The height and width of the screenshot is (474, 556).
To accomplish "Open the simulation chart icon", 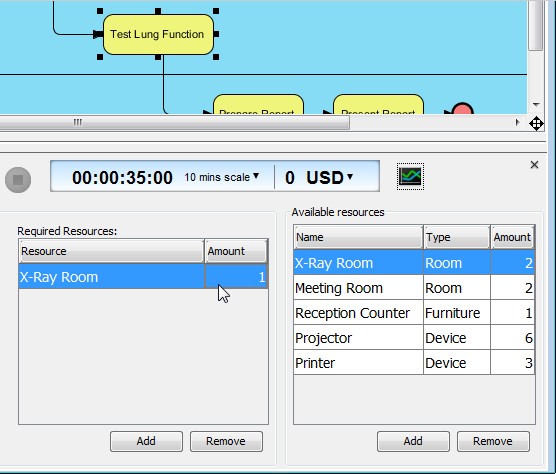I will click(410, 177).
